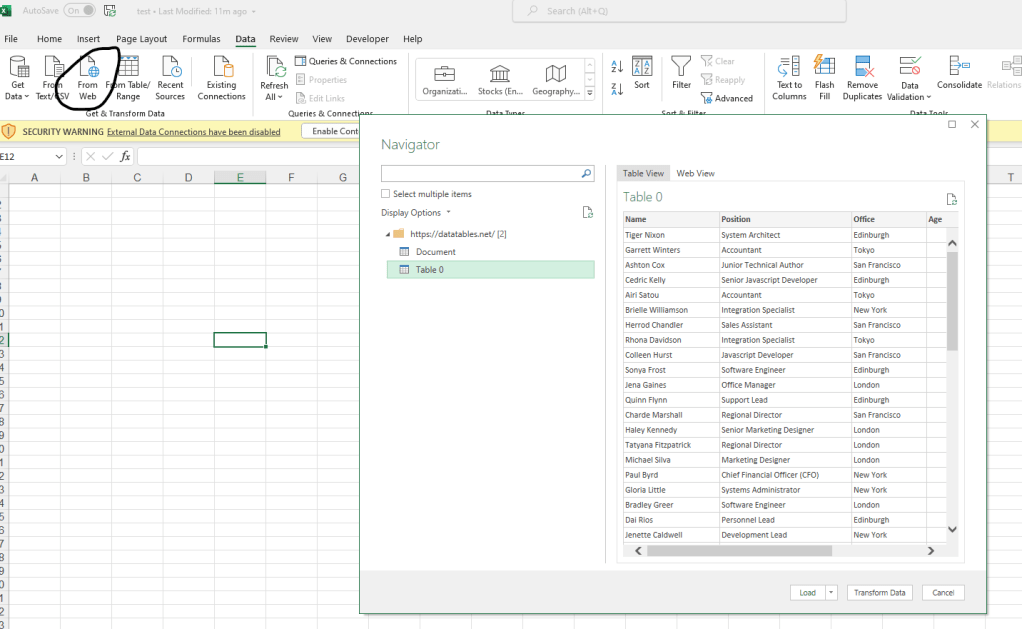Select the Document item in the tree
Image resolution: width=1022 pixels, height=629 pixels.
435,252
